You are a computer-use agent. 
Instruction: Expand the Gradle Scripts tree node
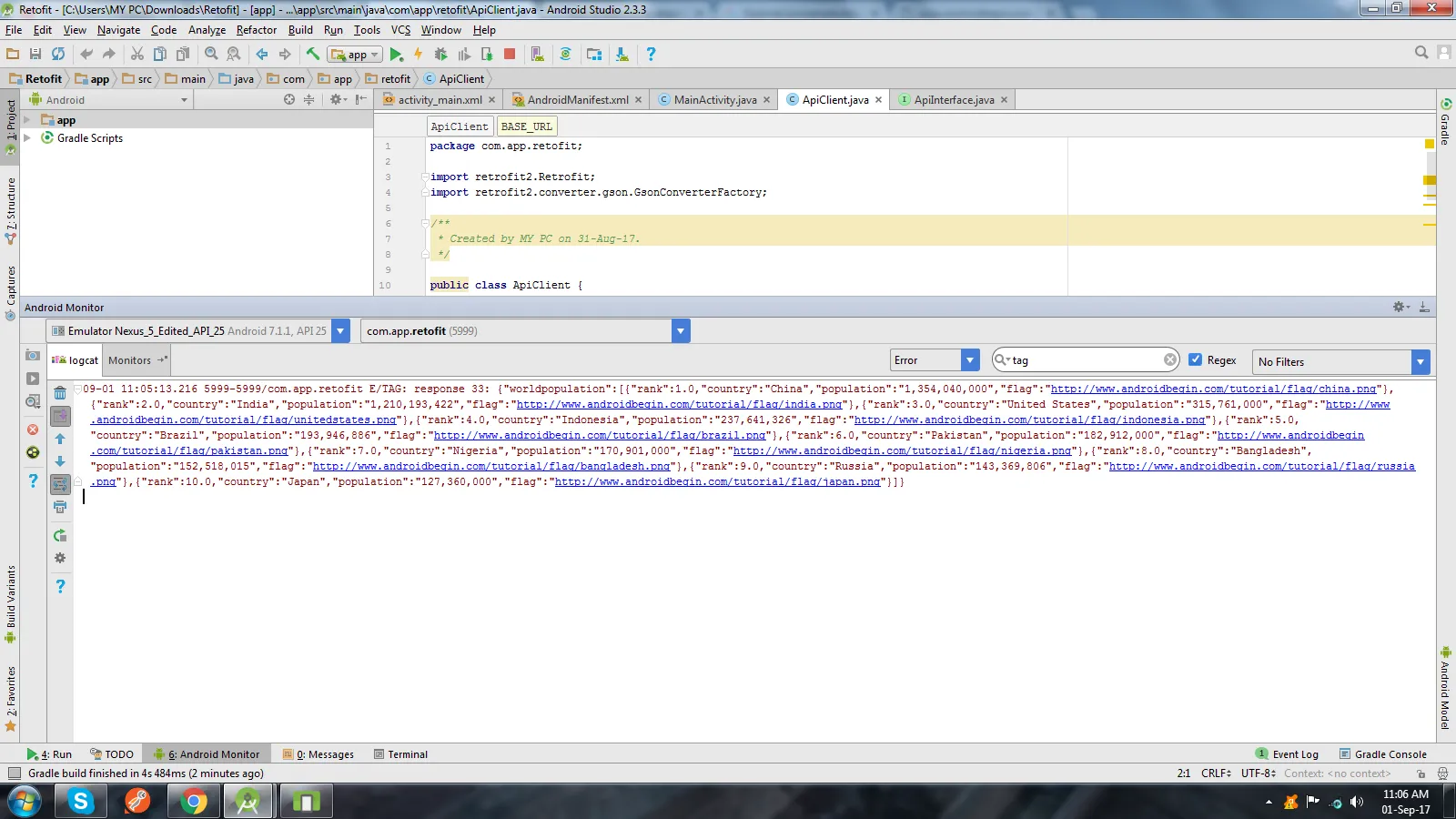[27, 138]
